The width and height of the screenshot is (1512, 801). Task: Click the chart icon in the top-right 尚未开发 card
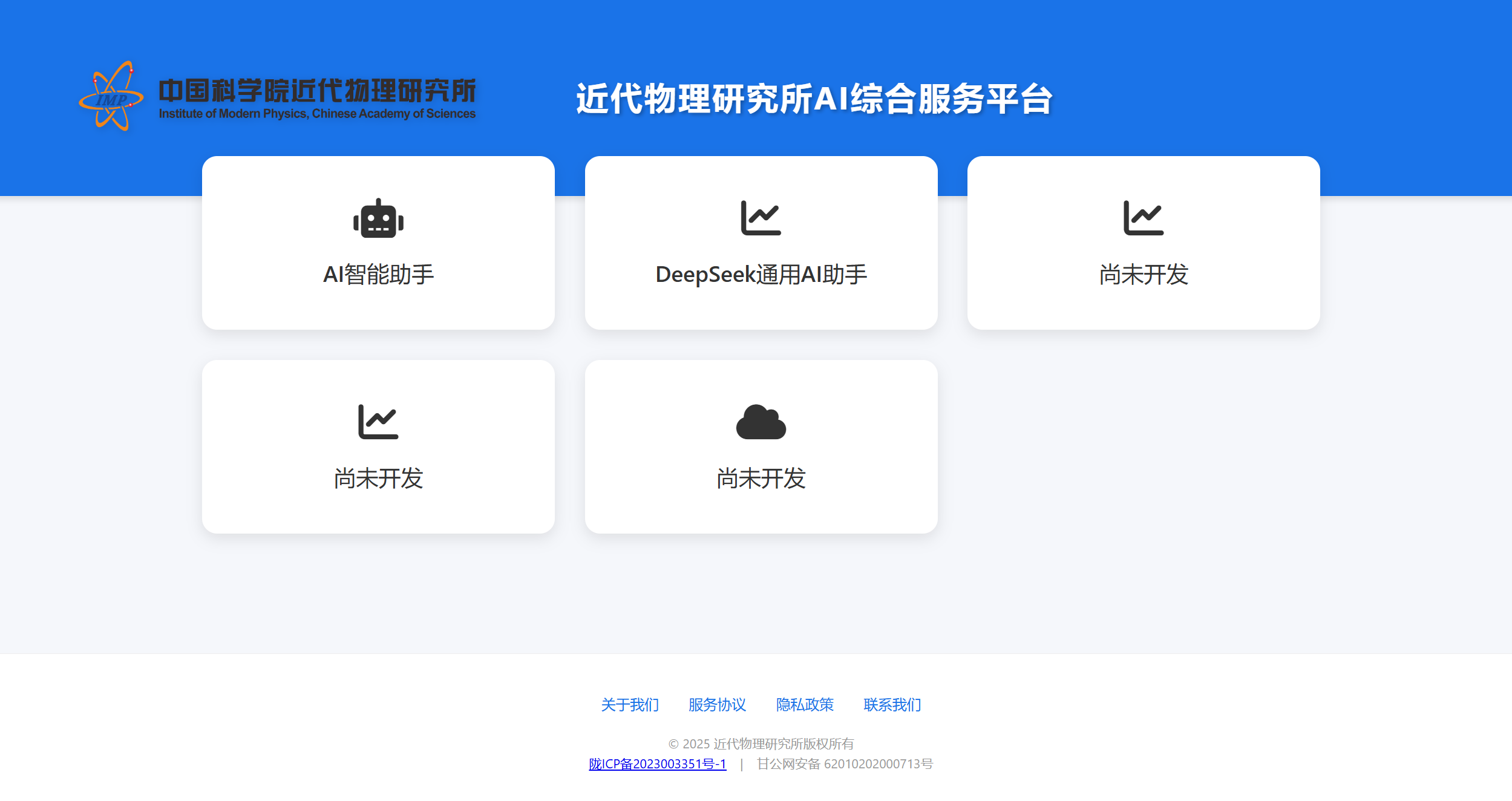pos(1143,218)
